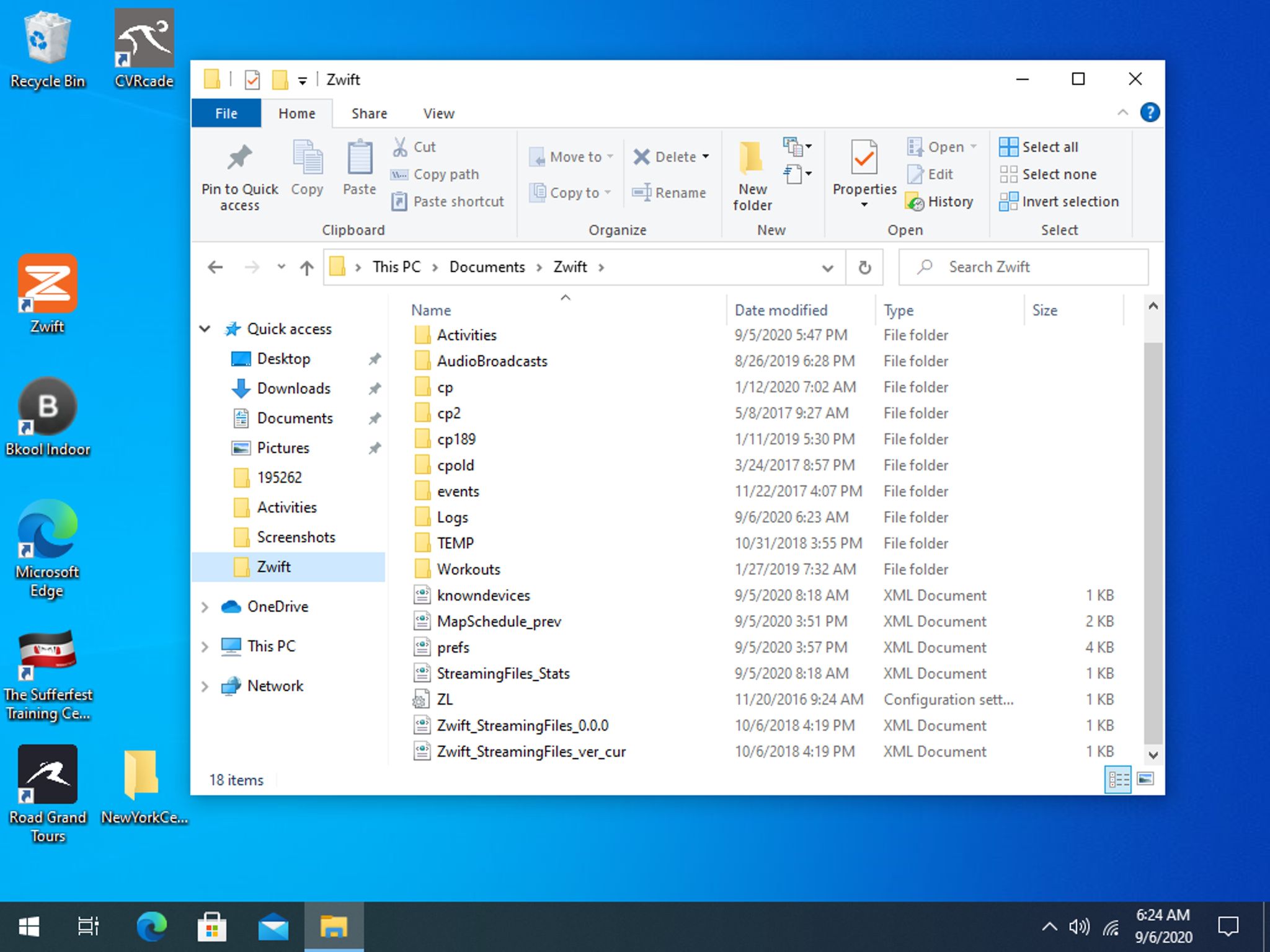This screenshot has height=952, width=1270.
Task: Sort by the Date modified column header
Action: pos(781,310)
